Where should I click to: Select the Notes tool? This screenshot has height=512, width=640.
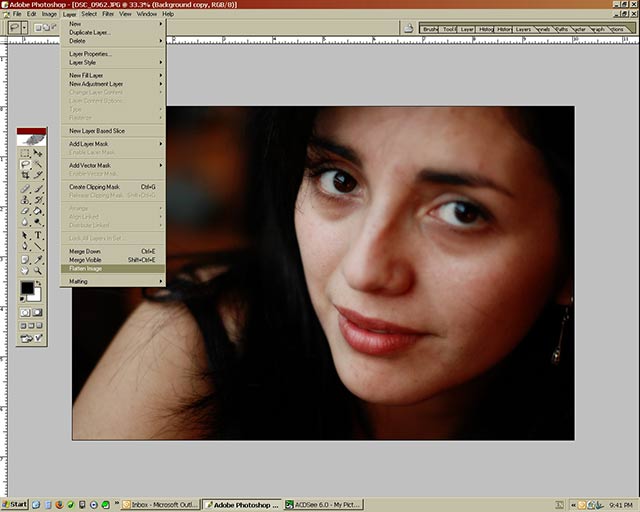click(25, 260)
